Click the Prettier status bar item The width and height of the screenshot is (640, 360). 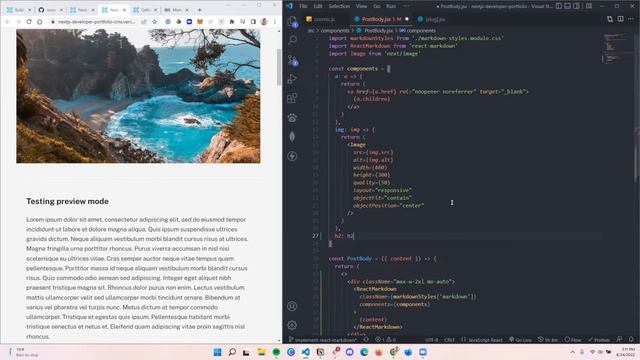point(599,340)
